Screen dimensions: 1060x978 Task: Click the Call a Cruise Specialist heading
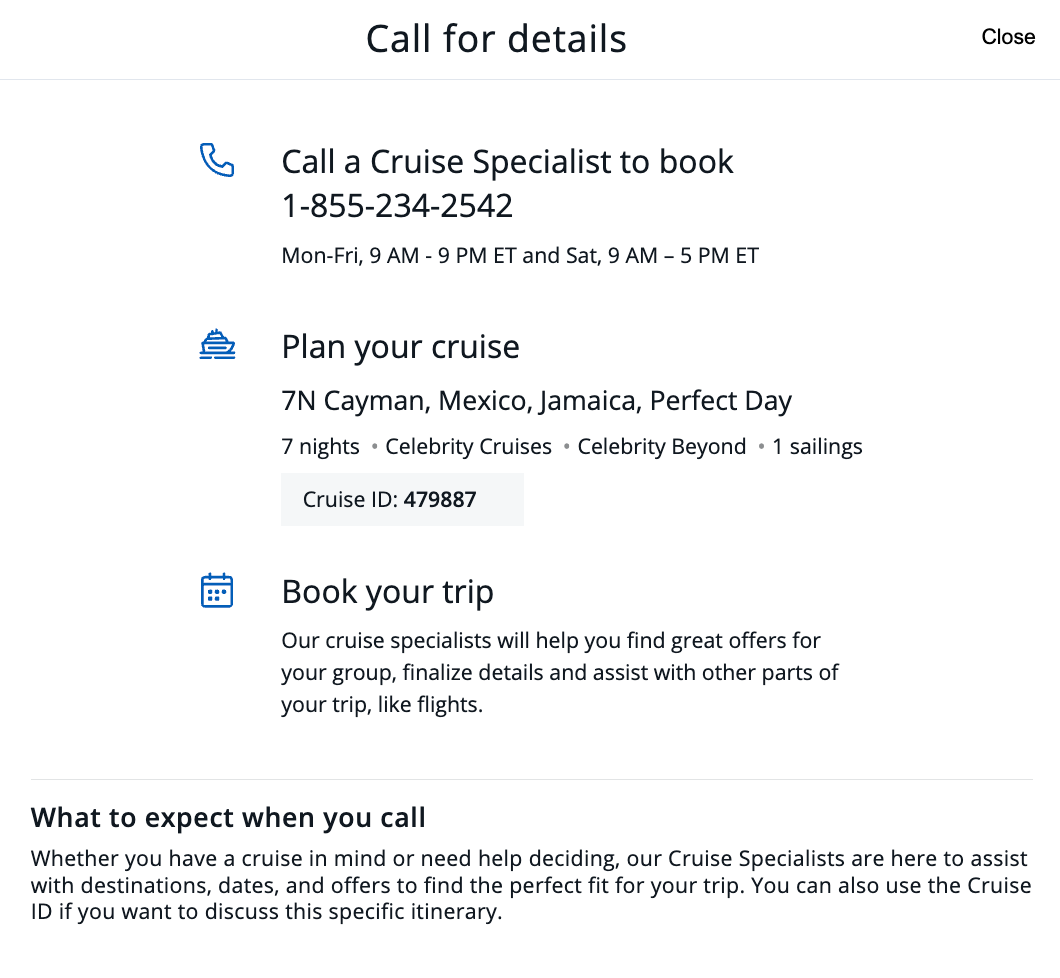pyautogui.click(x=507, y=161)
